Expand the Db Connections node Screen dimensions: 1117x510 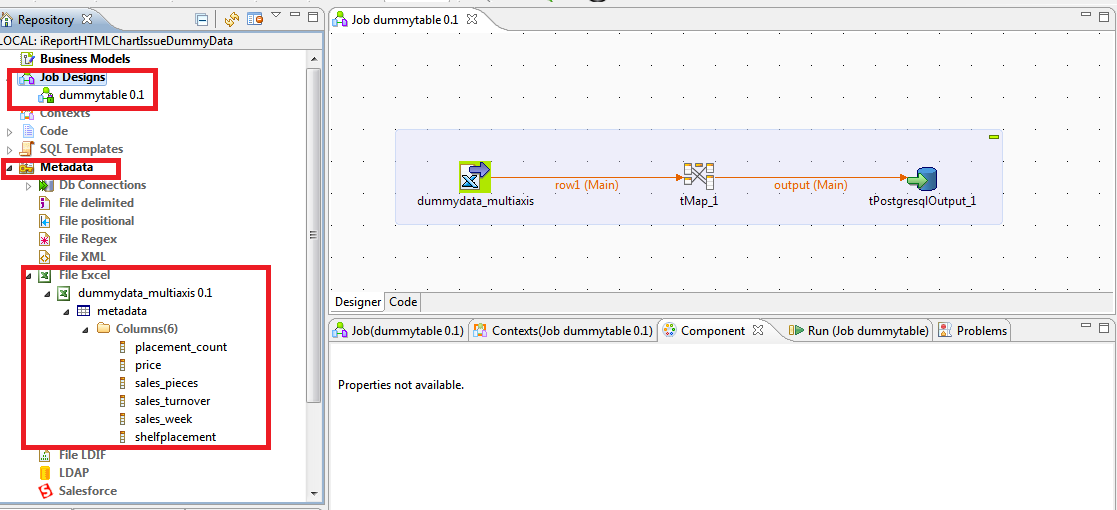click(28, 185)
